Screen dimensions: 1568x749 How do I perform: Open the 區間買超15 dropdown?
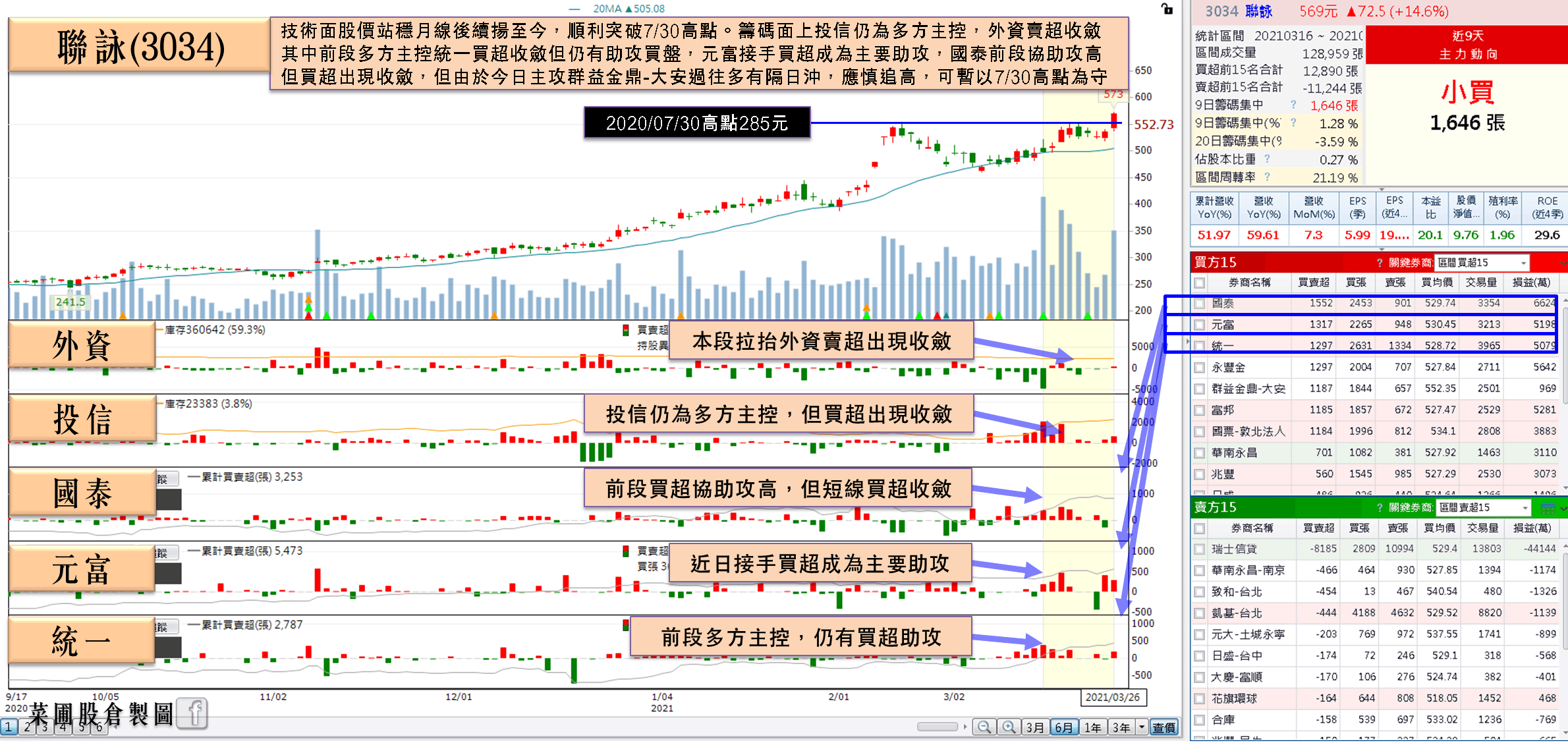click(1482, 263)
